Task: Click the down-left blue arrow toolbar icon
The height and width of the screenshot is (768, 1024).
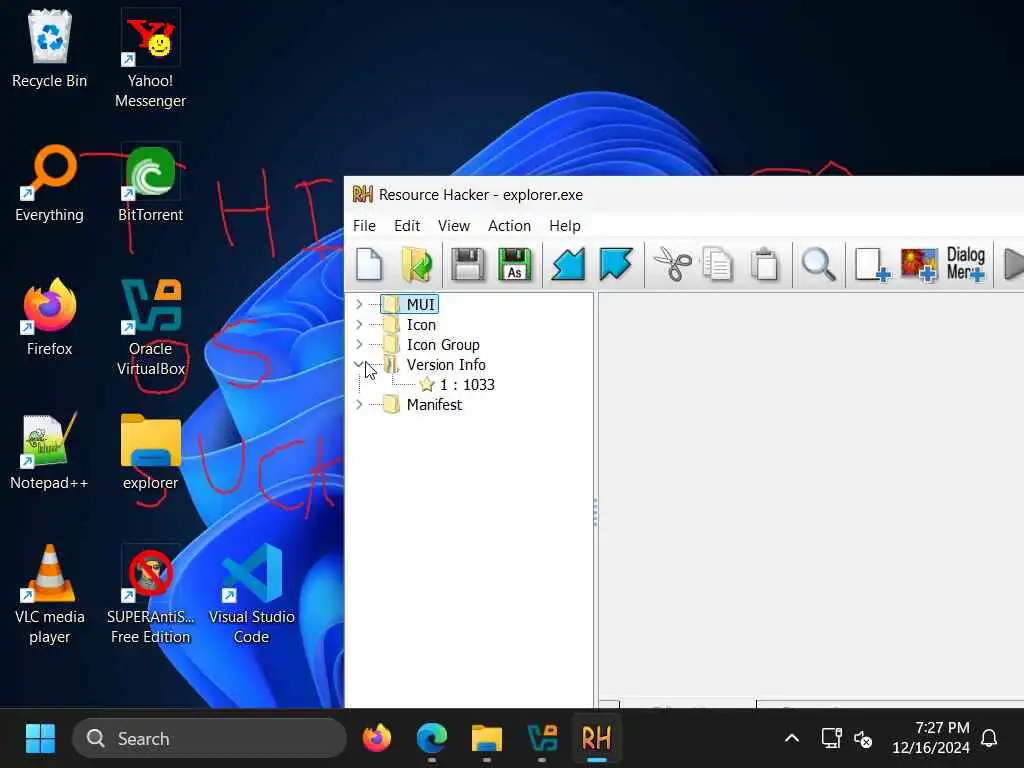Action: pyautogui.click(x=568, y=264)
